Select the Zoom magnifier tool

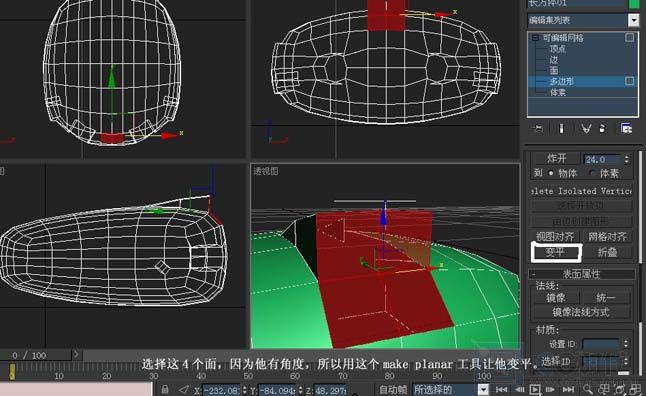click(588, 389)
